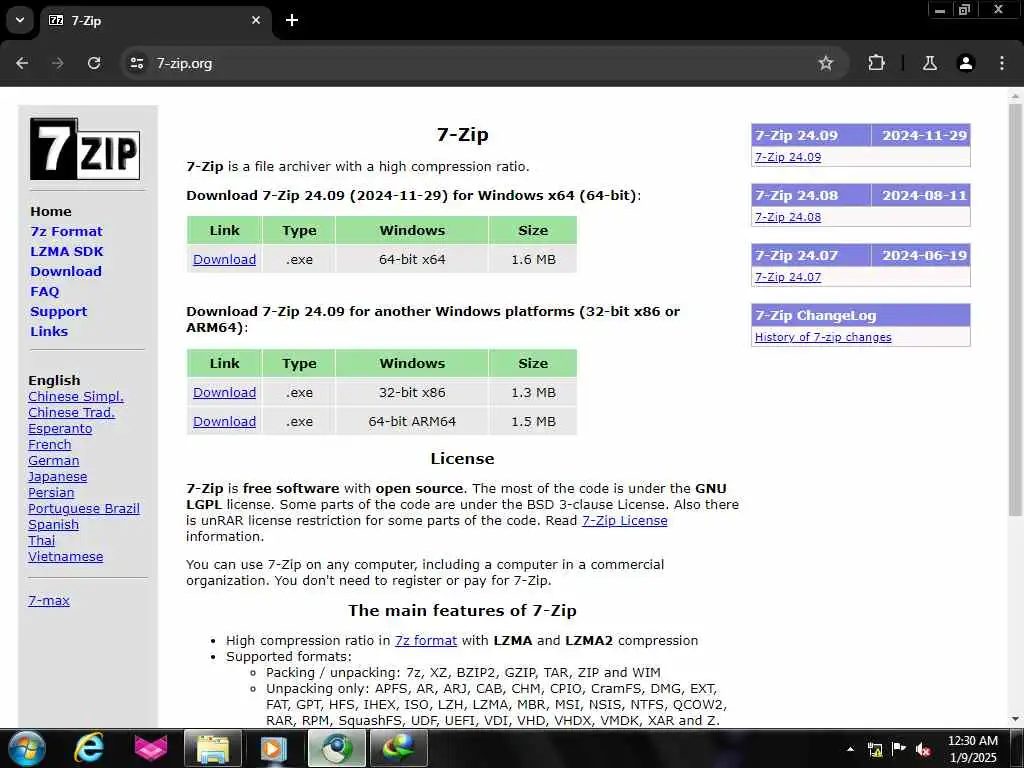
Task: Click the 64-bit ARM64 table cell
Action: [x=412, y=421]
